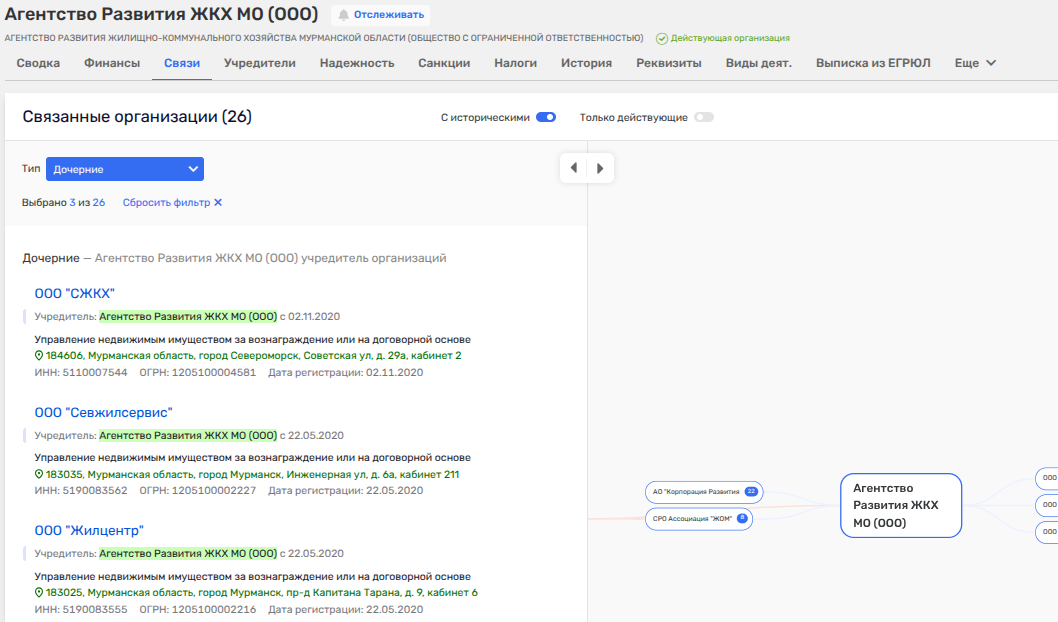Enable the Только действующие toggle
The image size is (1058, 622).
[x=704, y=117]
